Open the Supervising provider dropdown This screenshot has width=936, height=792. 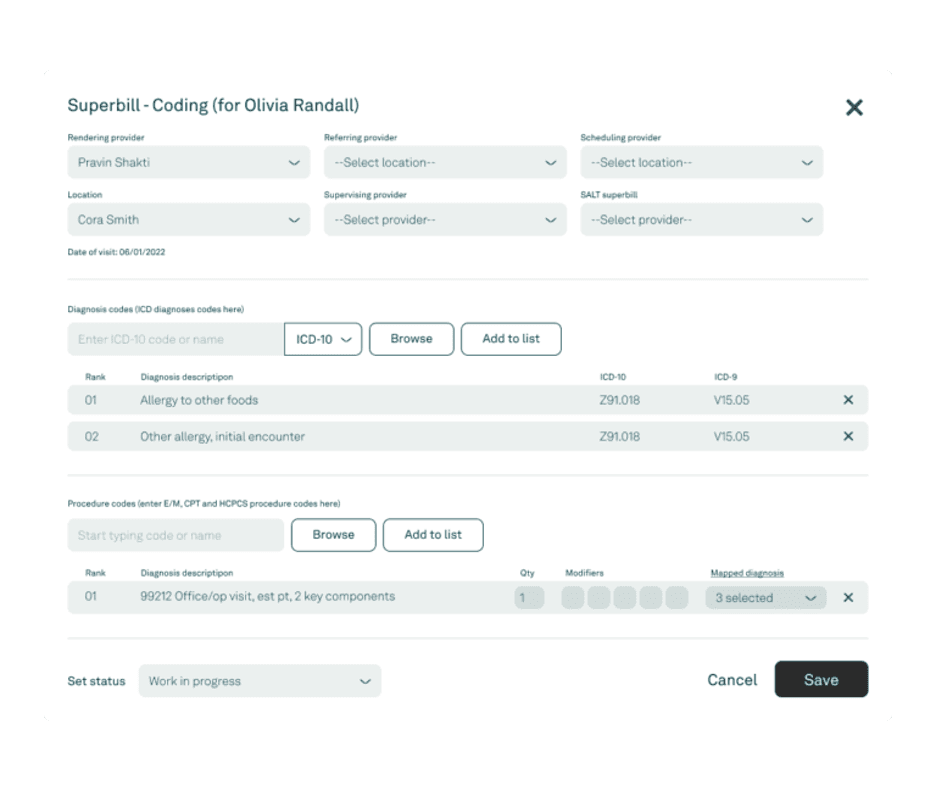(445, 219)
